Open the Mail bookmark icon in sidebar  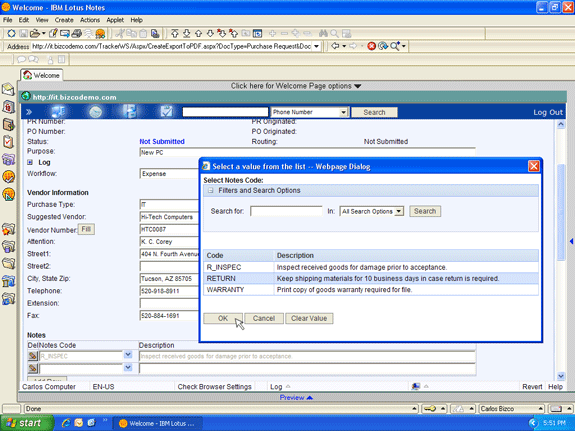click(8, 89)
